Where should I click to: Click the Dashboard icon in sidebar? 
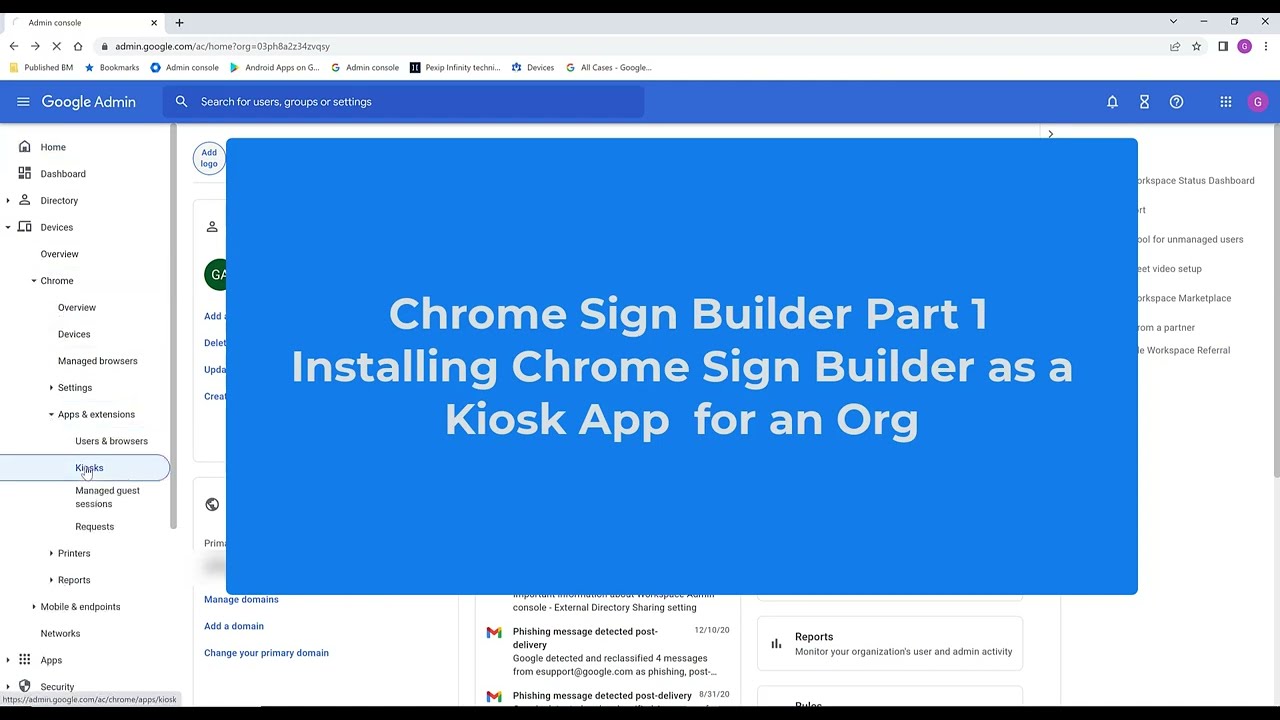(24, 173)
